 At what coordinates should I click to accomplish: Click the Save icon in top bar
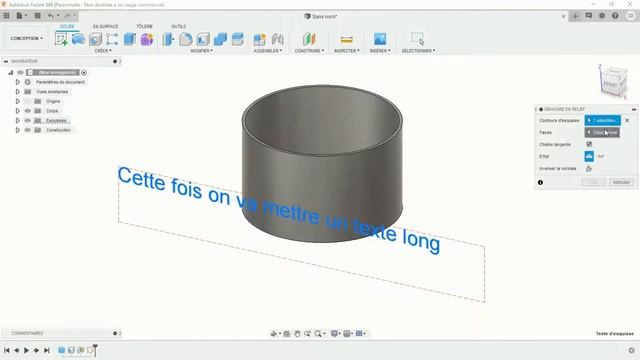click(x=38, y=16)
